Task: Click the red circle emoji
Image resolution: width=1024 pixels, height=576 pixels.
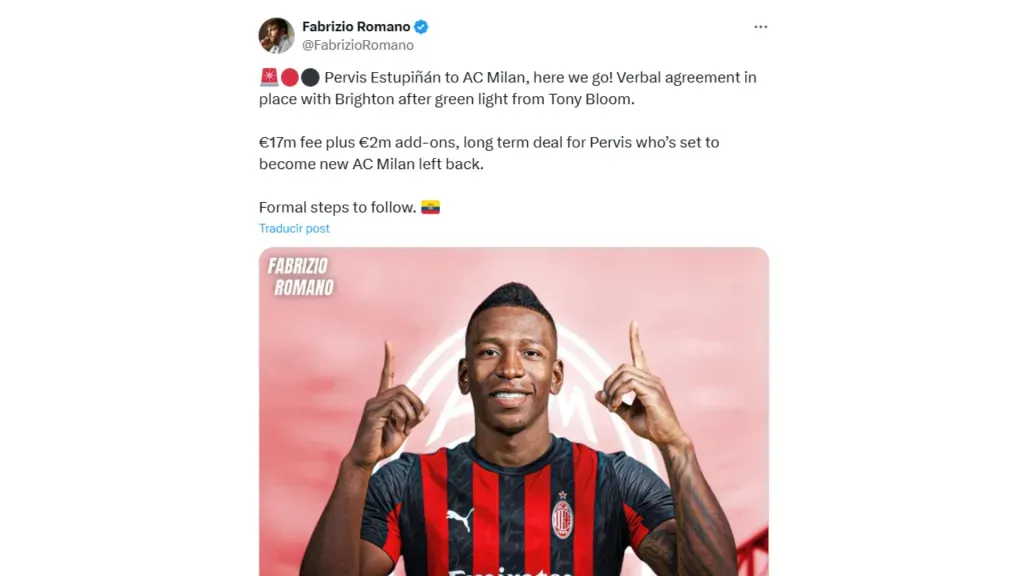Action: tap(289, 78)
